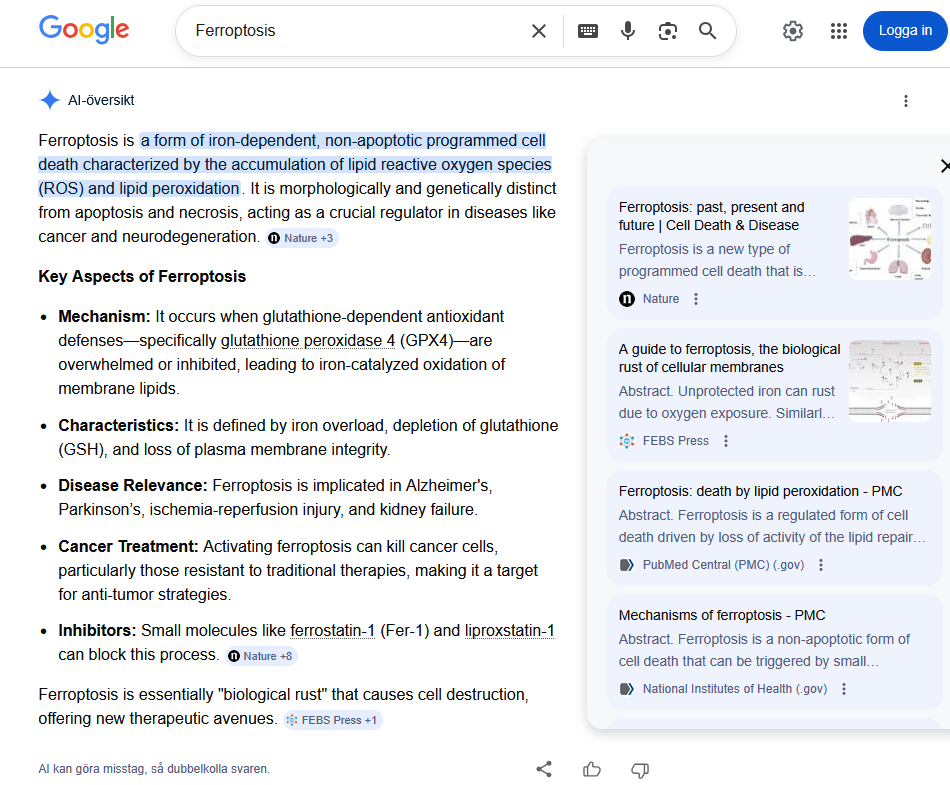Open more options next to FEBS Press source
This screenshot has height=785, width=950.
point(726,441)
